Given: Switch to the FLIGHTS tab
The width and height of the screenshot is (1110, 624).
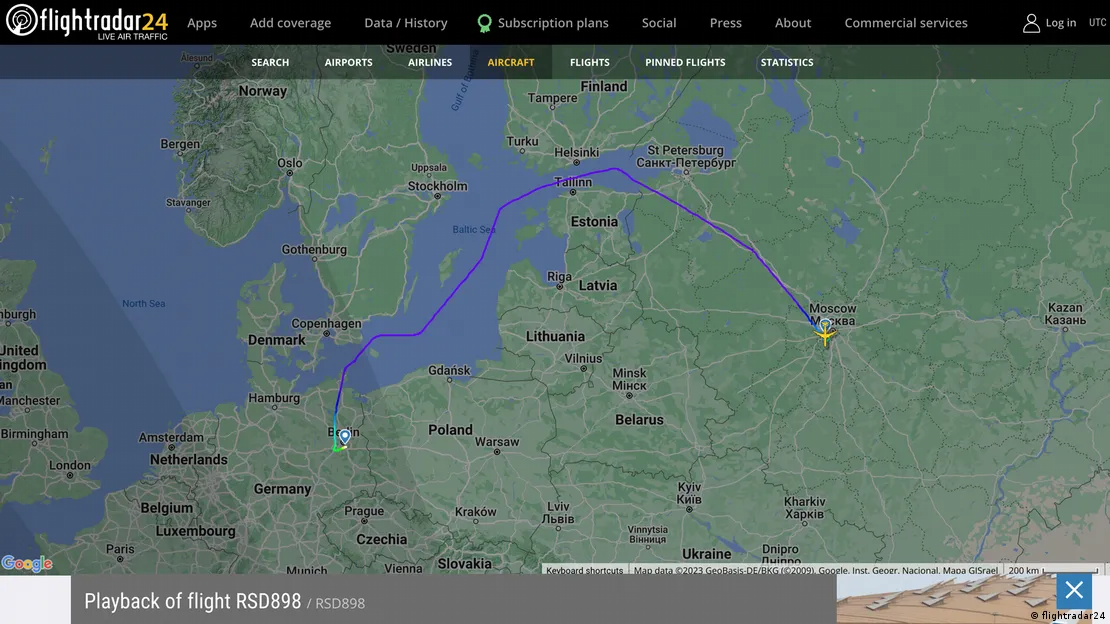Looking at the screenshot, I should [x=590, y=62].
